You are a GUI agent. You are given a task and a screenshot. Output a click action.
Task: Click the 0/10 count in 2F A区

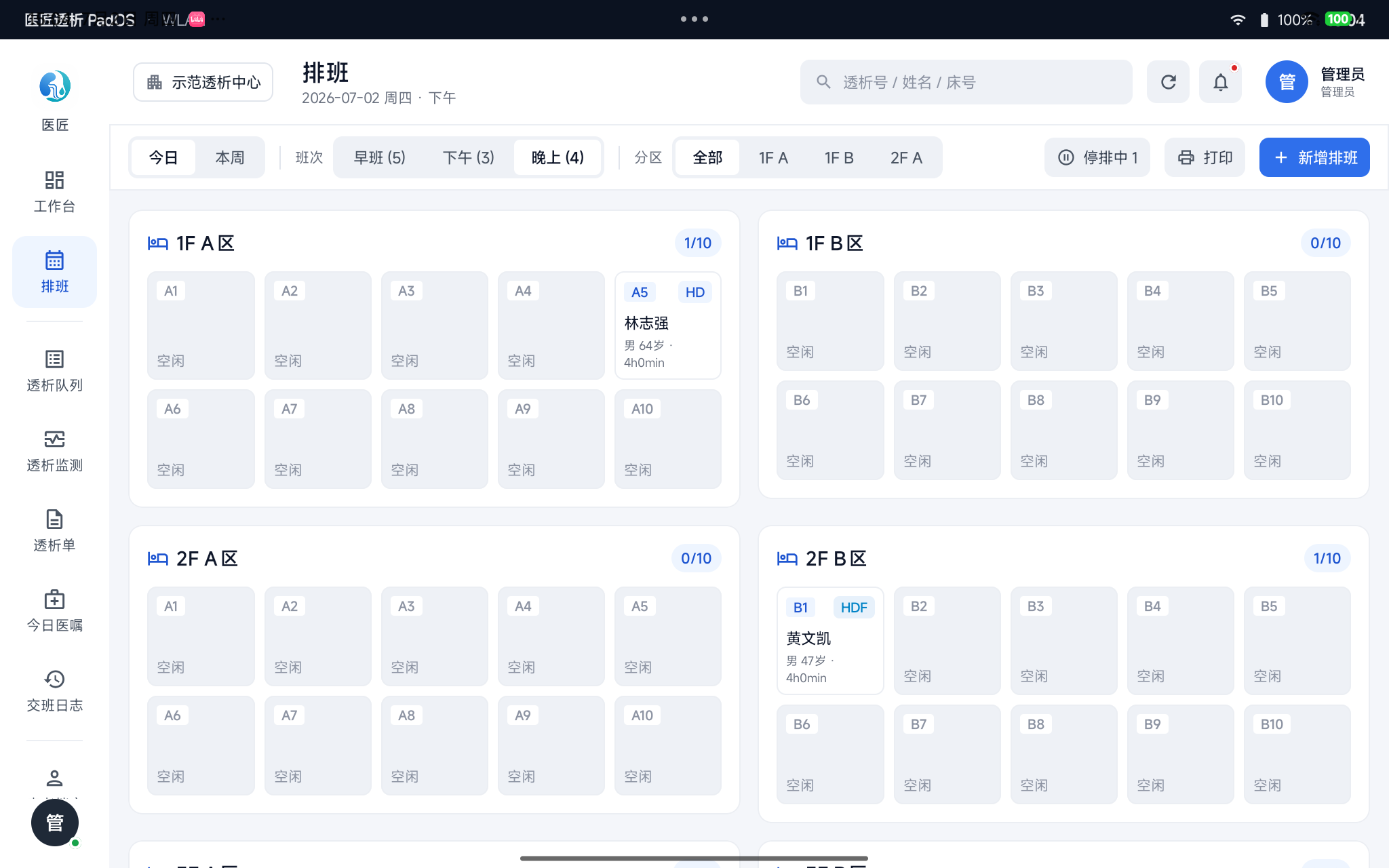tap(697, 559)
